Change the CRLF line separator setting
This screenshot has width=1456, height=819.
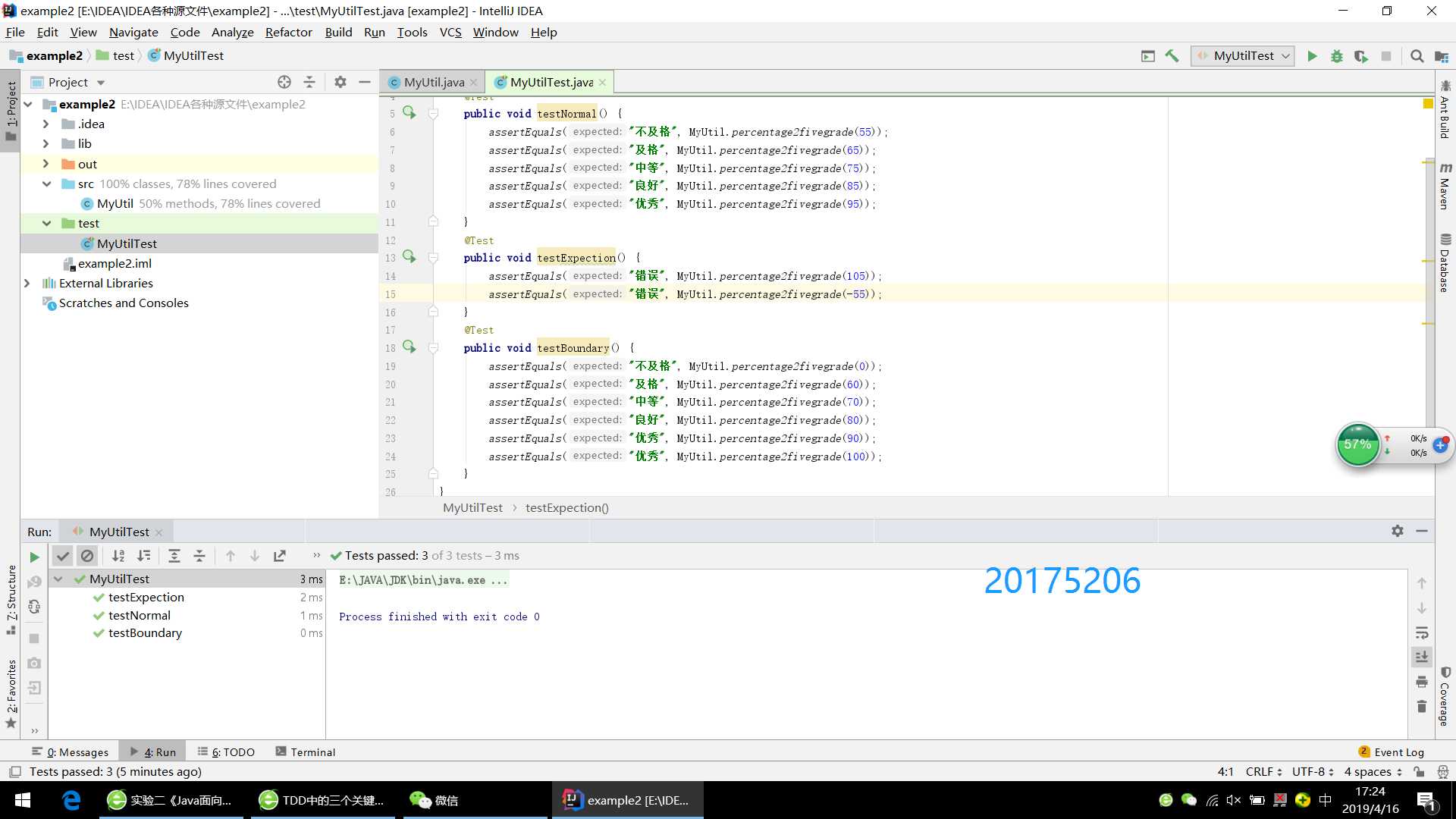pyautogui.click(x=1263, y=771)
